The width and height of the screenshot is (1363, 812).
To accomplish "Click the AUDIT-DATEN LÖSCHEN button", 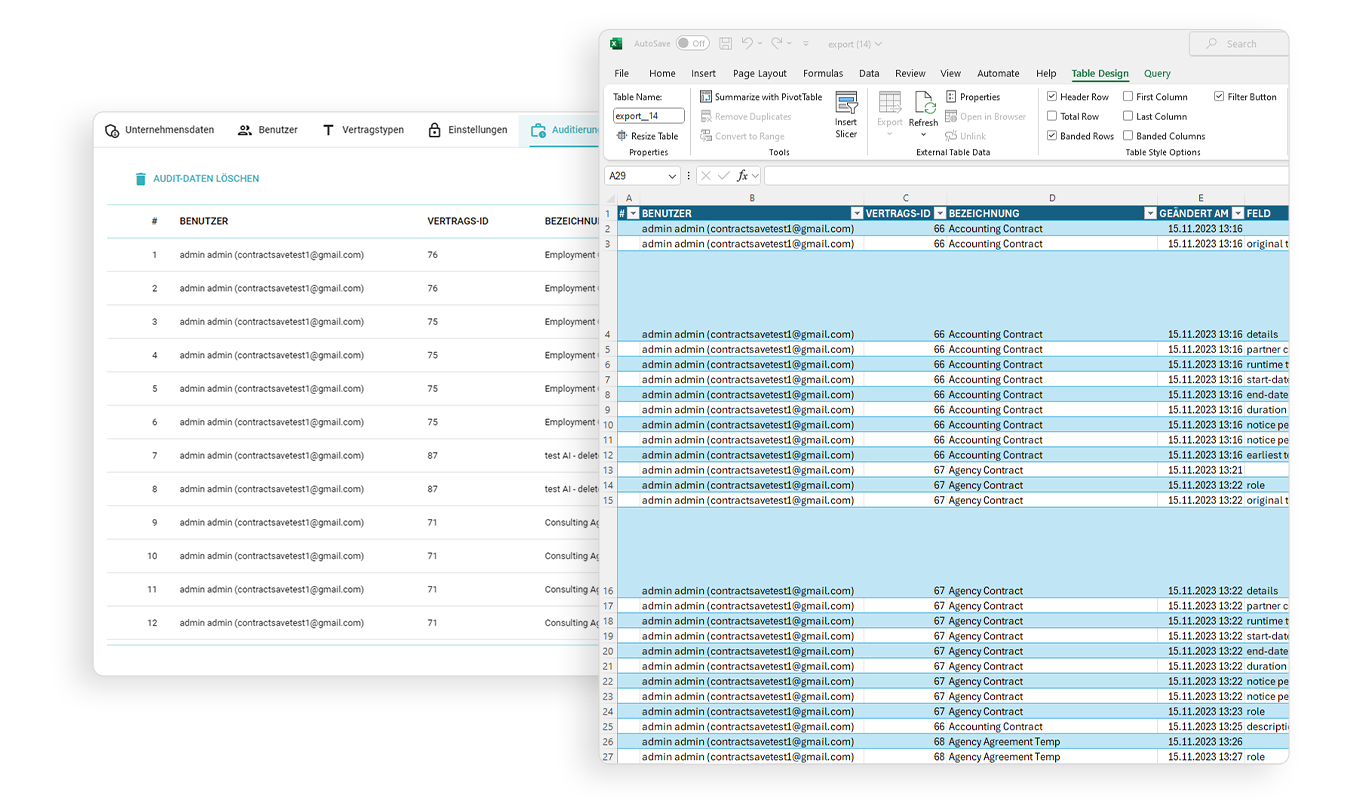I will click(x=197, y=179).
